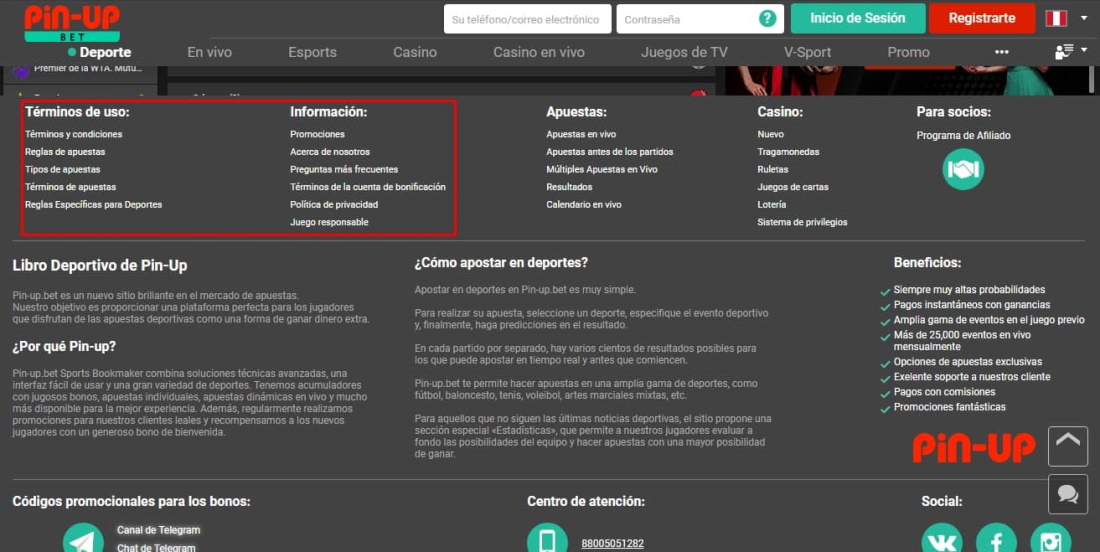Open Tipos de apuestas link

pyautogui.click(x=62, y=169)
